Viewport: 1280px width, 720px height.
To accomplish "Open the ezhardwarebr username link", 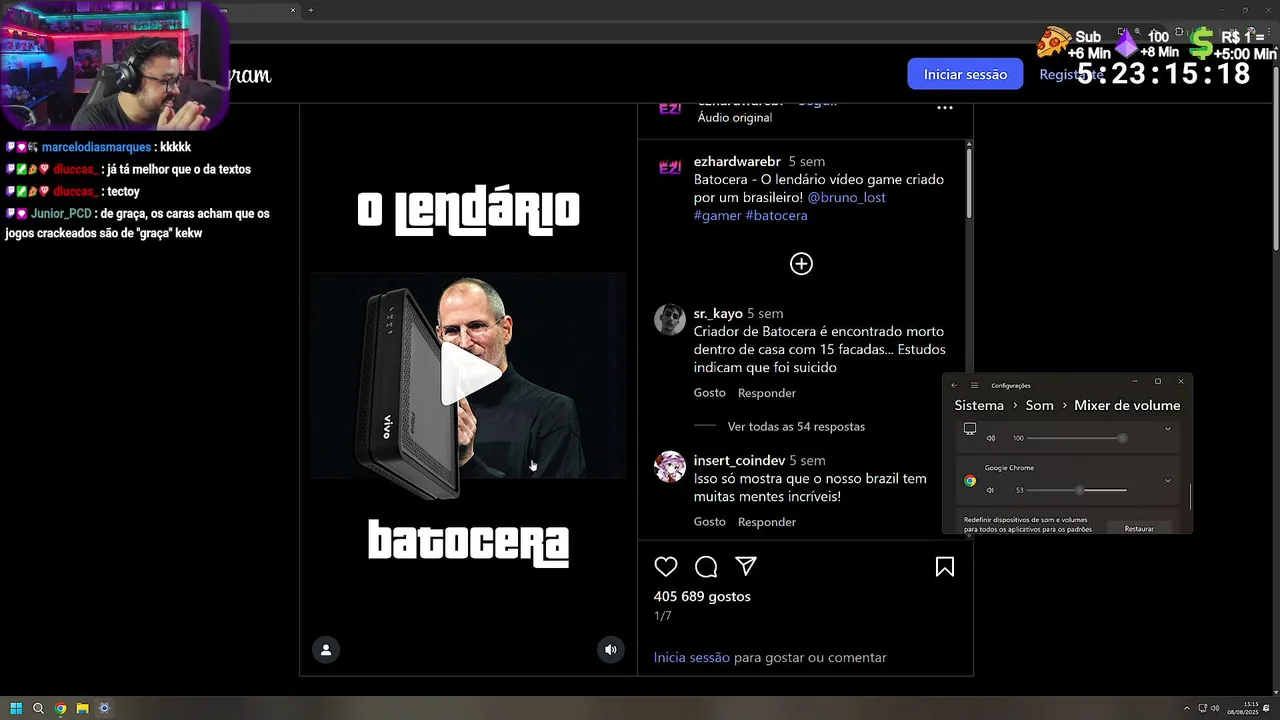I will (x=737, y=161).
